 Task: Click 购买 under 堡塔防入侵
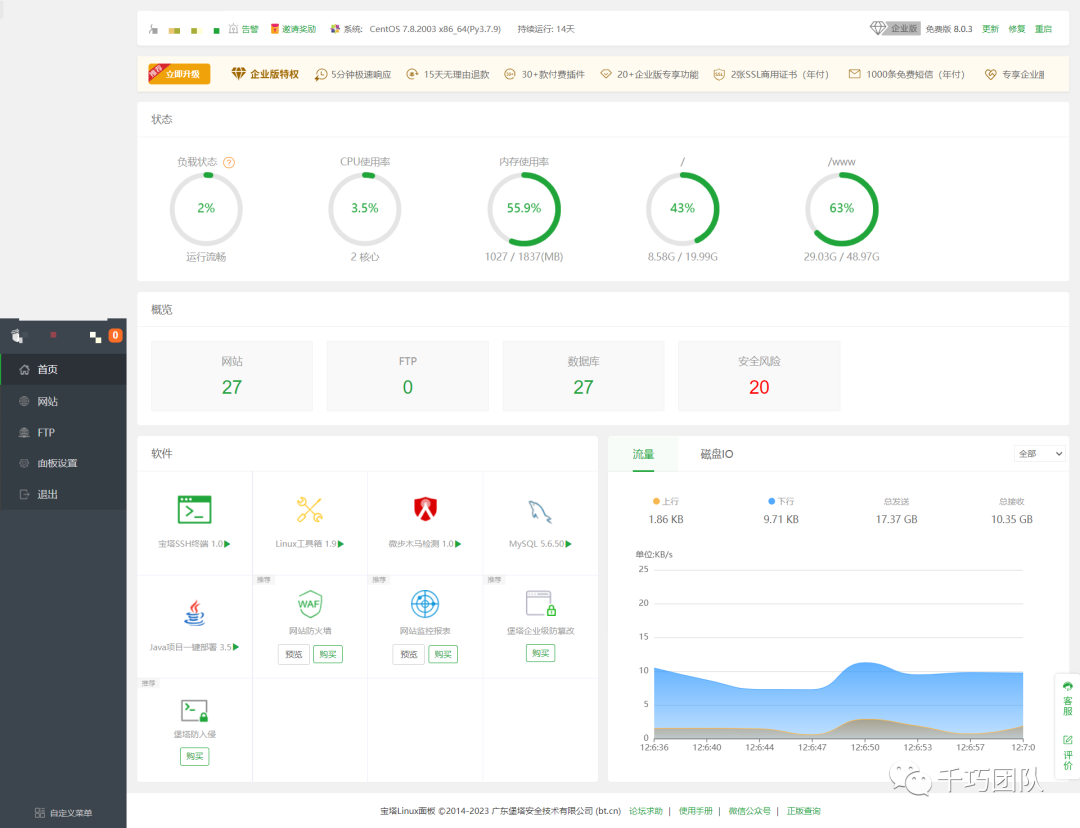click(x=195, y=756)
